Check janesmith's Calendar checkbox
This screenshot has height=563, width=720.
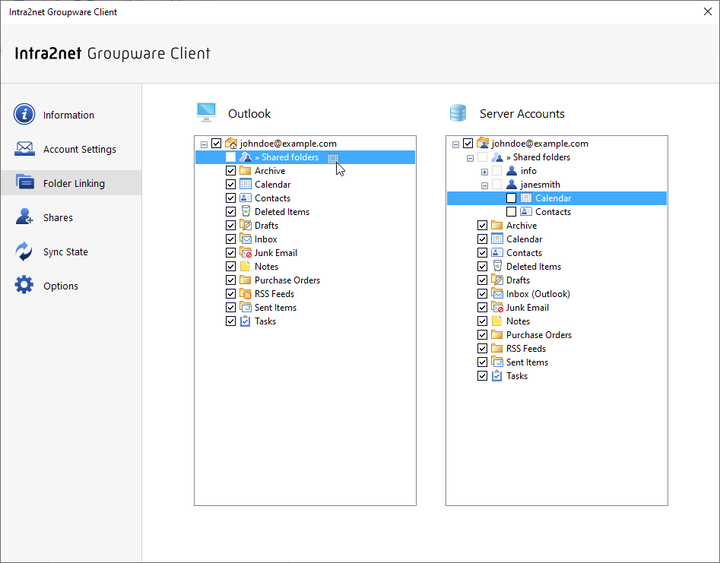[511, 198]
